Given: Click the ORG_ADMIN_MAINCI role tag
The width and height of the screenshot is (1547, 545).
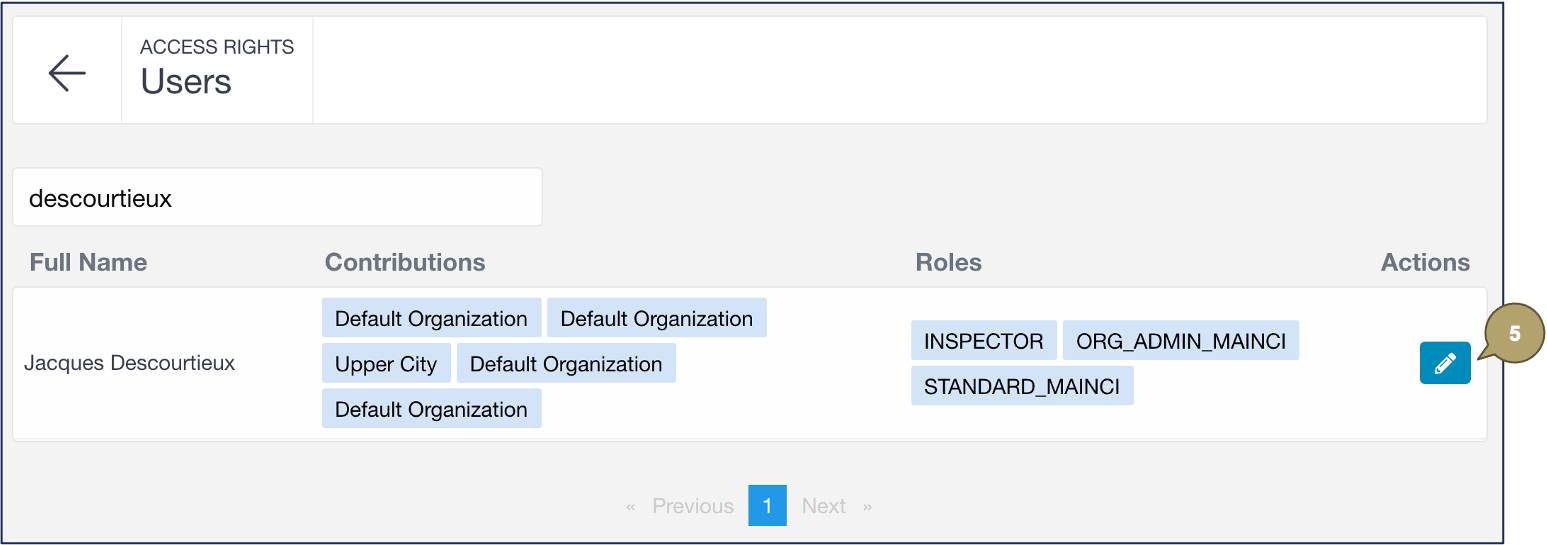Looking at the screenshot, I should click(x=1180, y=341).
